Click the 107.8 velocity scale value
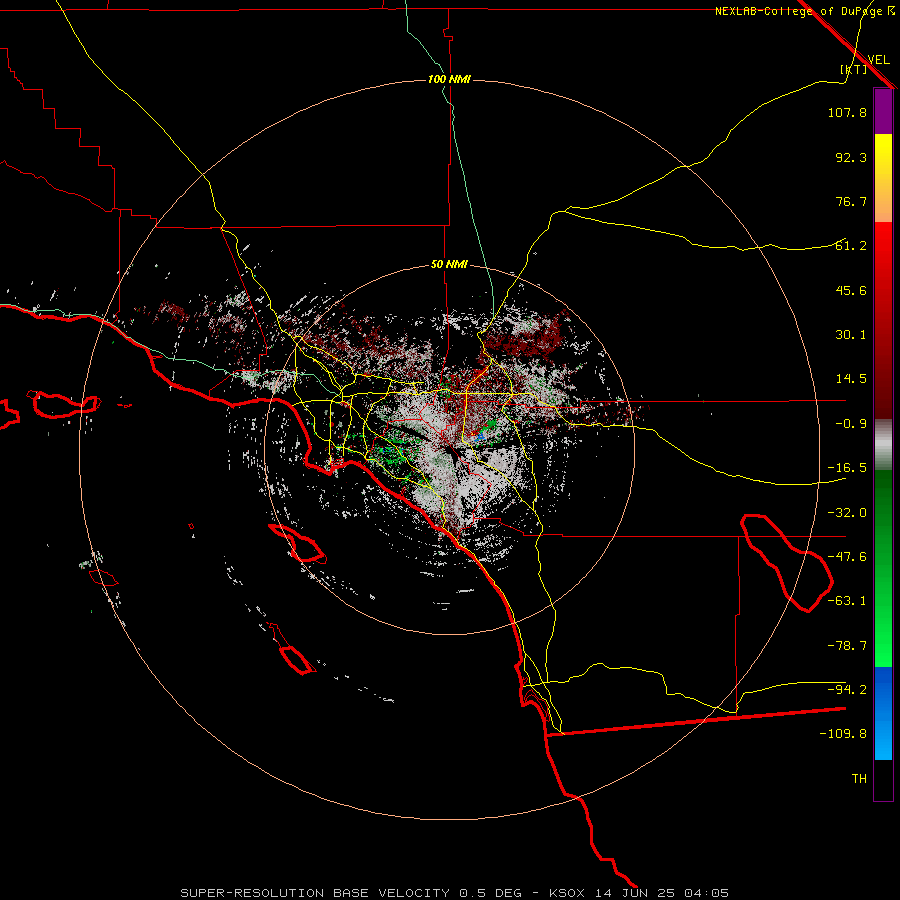The width and height of the screenshot is (900, 900). [847, 112]
